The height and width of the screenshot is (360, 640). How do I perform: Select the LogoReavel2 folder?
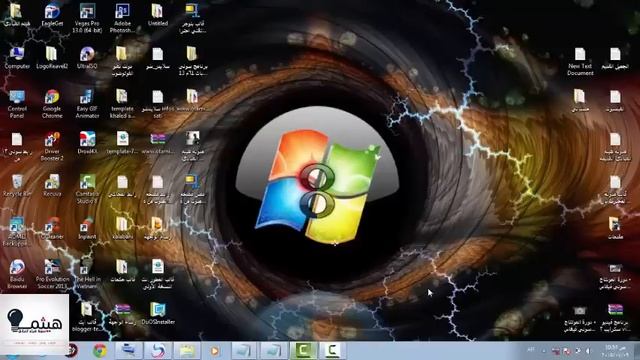52,58
